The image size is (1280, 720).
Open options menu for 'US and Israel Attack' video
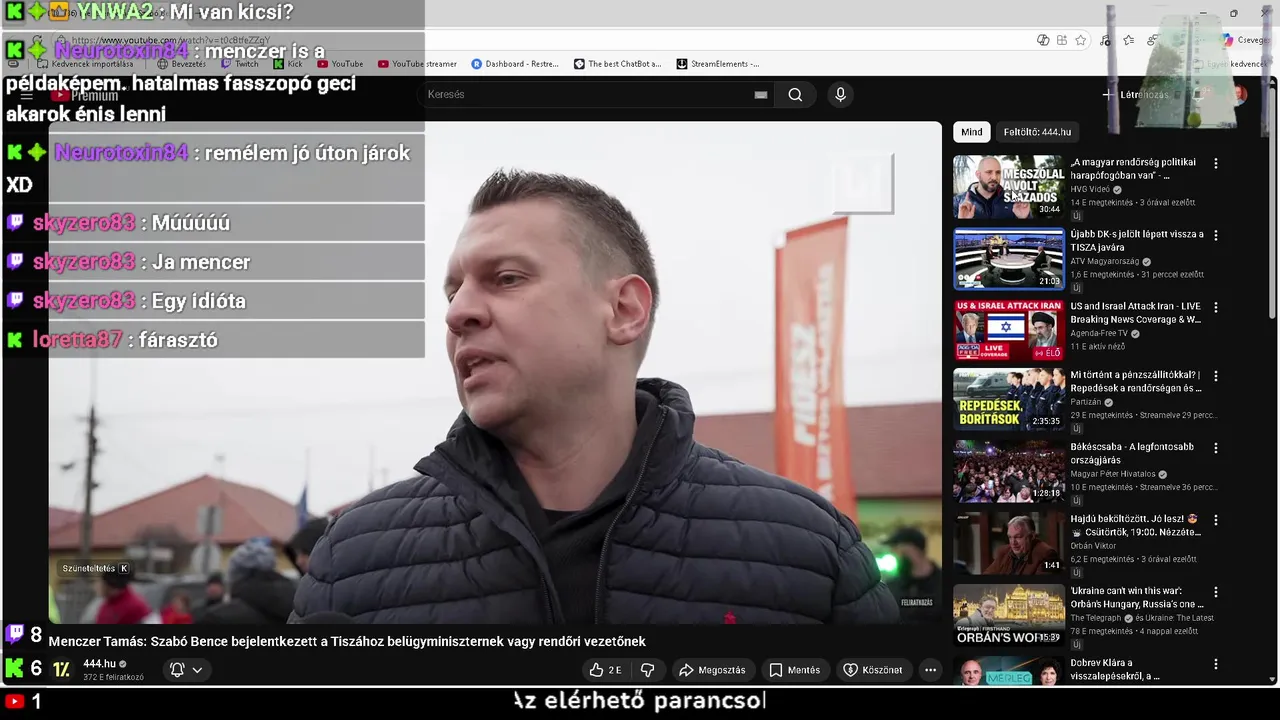pos(1216,307)
